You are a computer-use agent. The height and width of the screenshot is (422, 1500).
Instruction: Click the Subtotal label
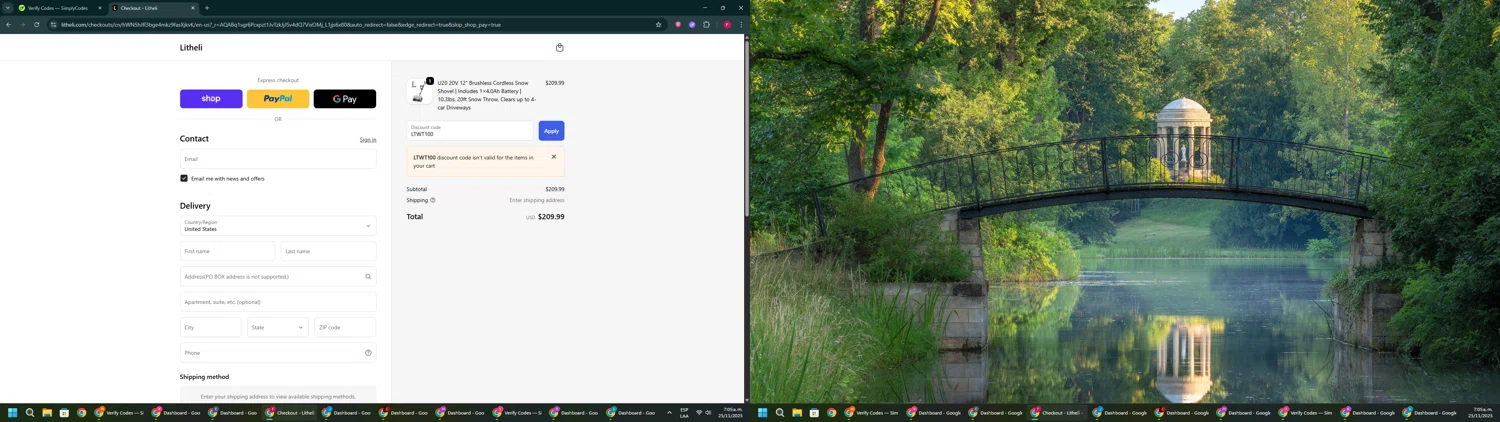click(417, 189)
